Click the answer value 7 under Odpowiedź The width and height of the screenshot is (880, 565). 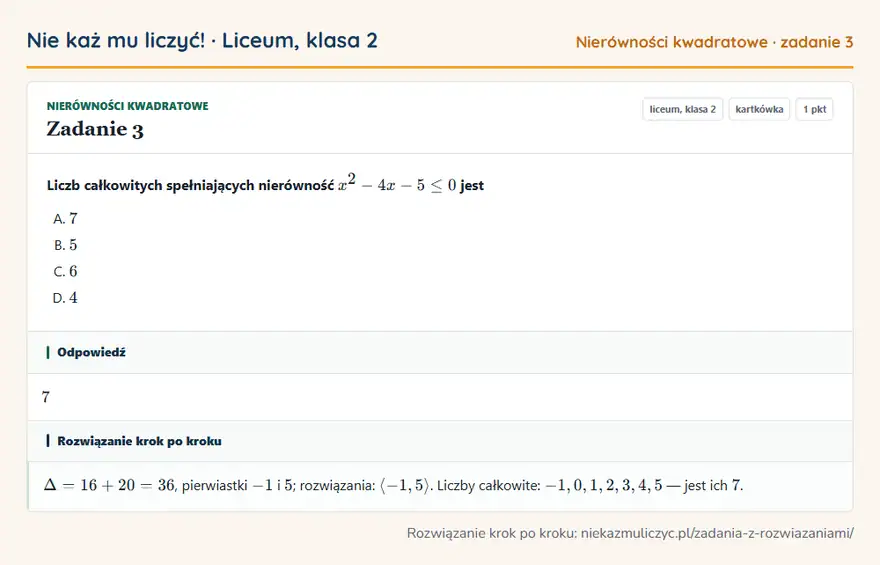[x=45, y=397]
